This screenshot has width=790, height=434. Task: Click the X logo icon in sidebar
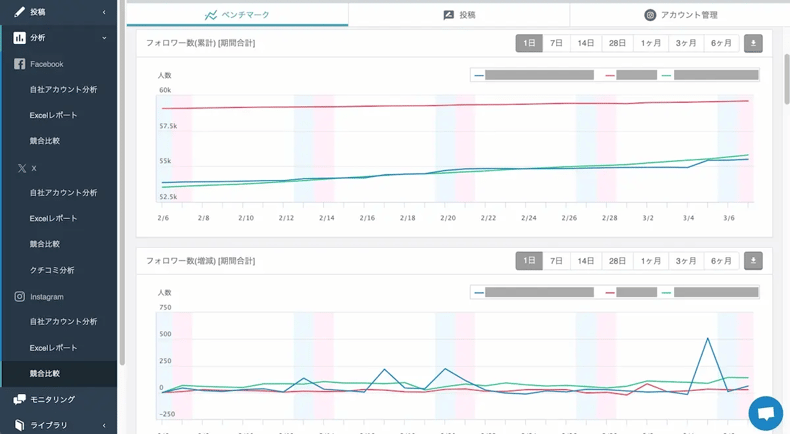[22, 168]
